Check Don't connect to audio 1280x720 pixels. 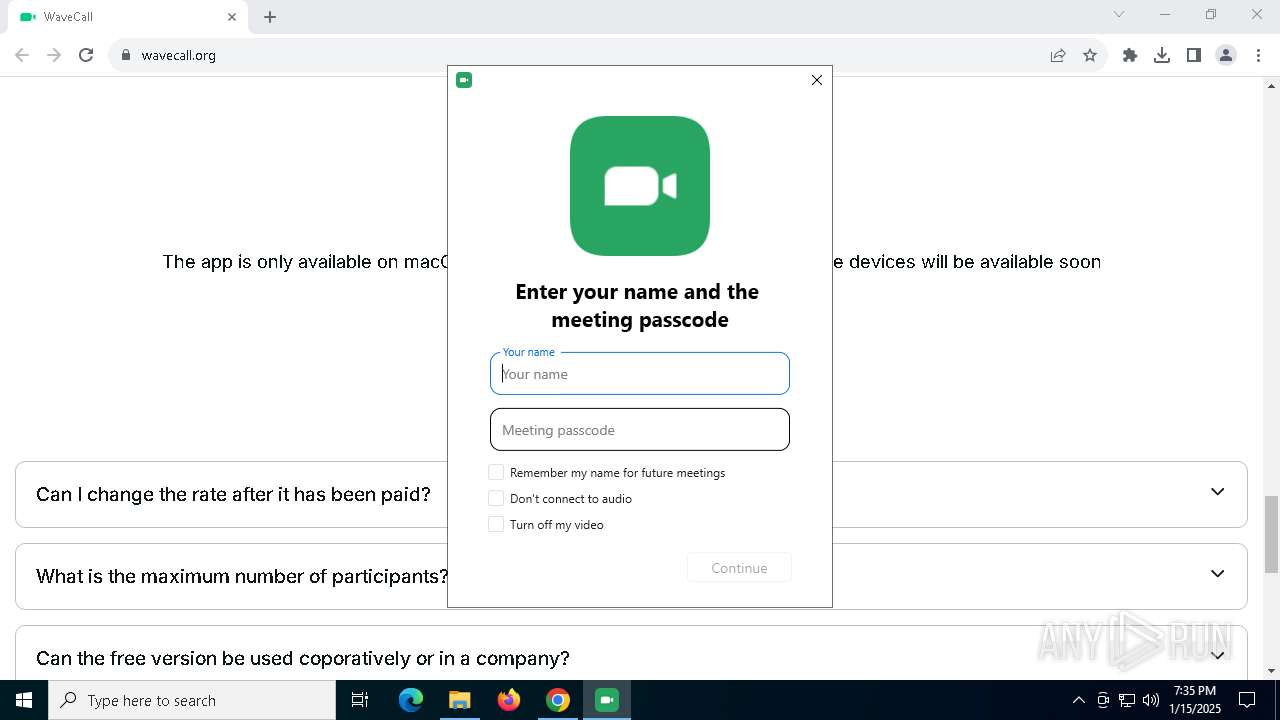point(496,498)
